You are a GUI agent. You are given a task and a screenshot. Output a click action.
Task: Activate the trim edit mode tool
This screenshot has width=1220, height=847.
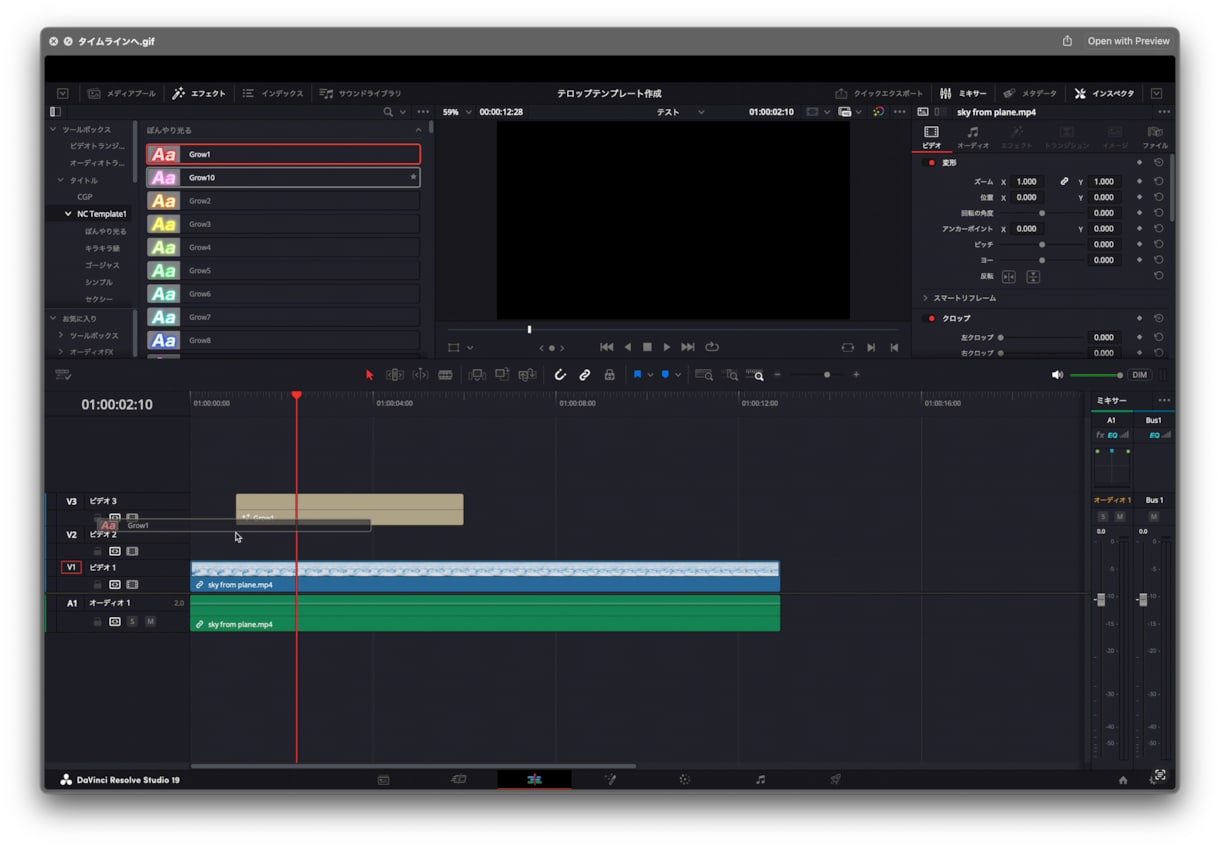(x=395, y=375)
